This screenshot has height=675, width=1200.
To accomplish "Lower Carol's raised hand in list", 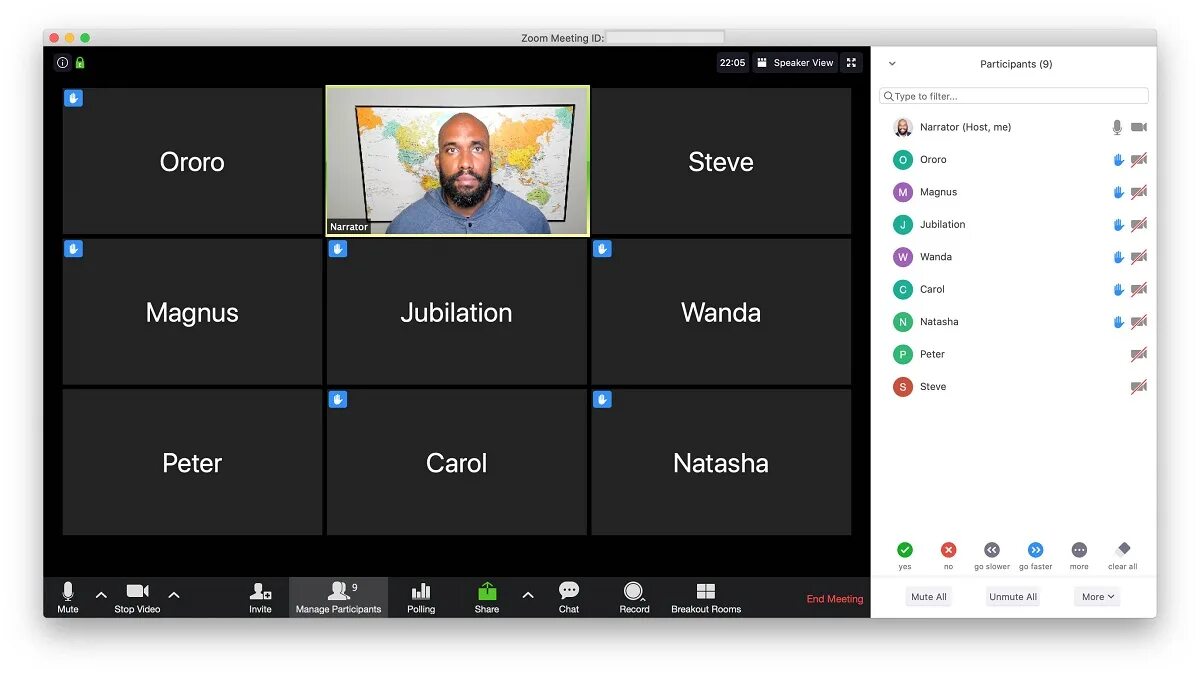I will click(1119, 290).
